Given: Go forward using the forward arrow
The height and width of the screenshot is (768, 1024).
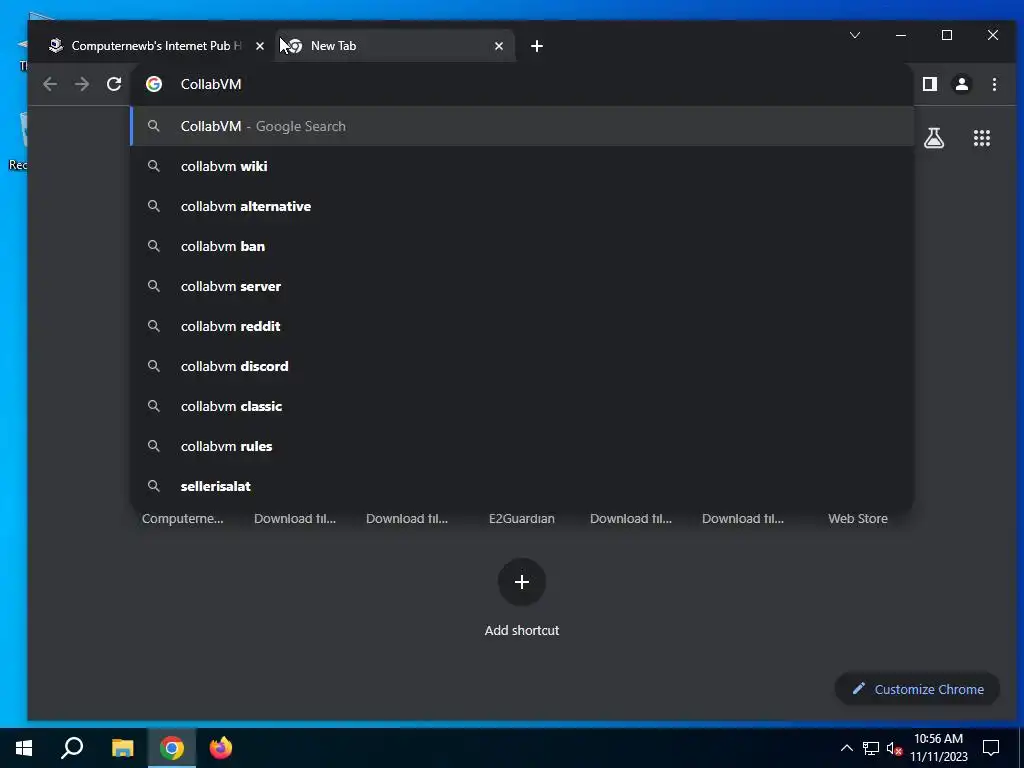Looking at the screenshot, I should coord(82,84).
